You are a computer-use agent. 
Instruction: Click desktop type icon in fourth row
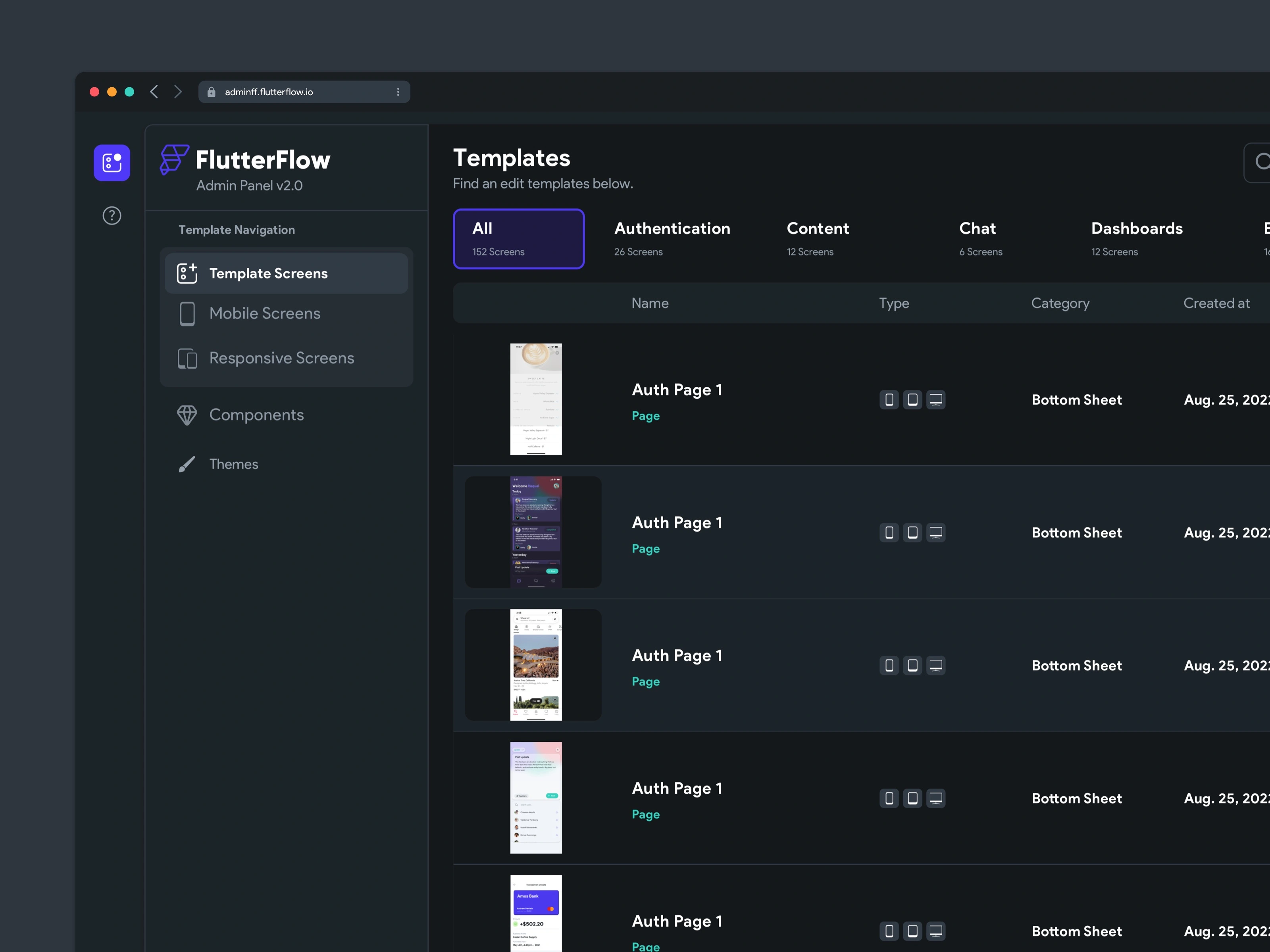936,798
